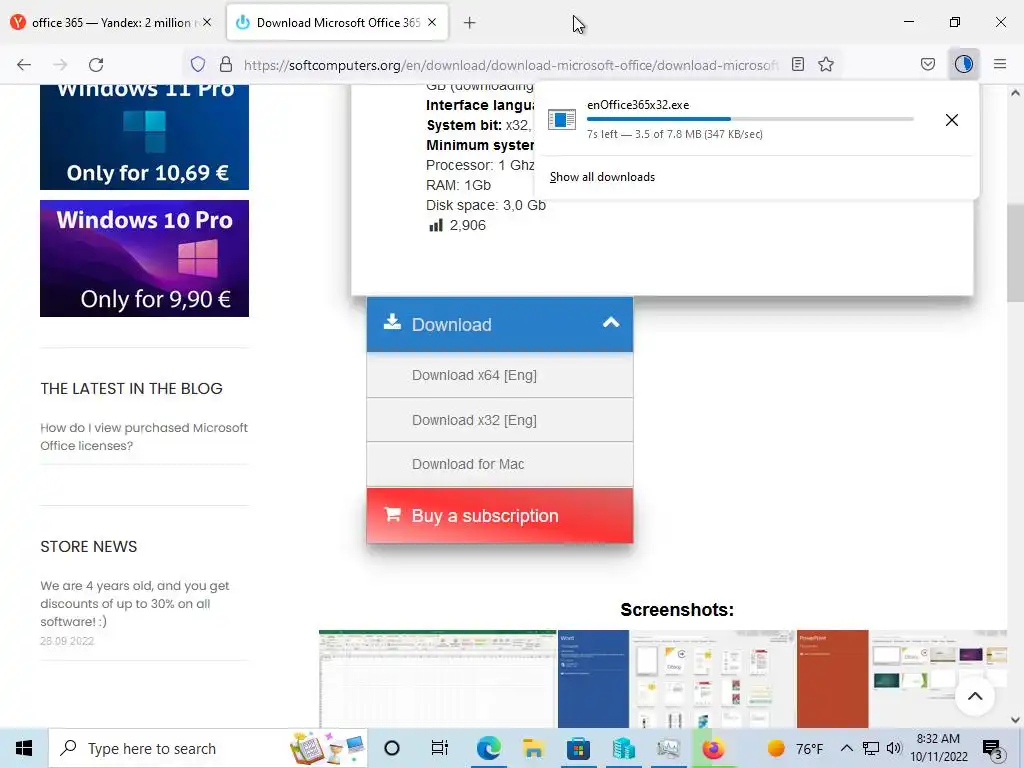This screenshot has height=768, width=1024.
Task: Open the notification center icon
Action: [x=992, y=749]
